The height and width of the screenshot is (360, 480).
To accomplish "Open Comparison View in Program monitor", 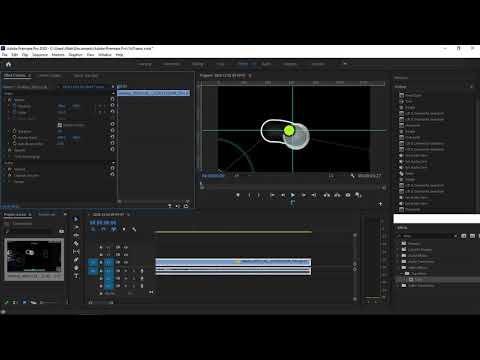I will click(358, 195).
